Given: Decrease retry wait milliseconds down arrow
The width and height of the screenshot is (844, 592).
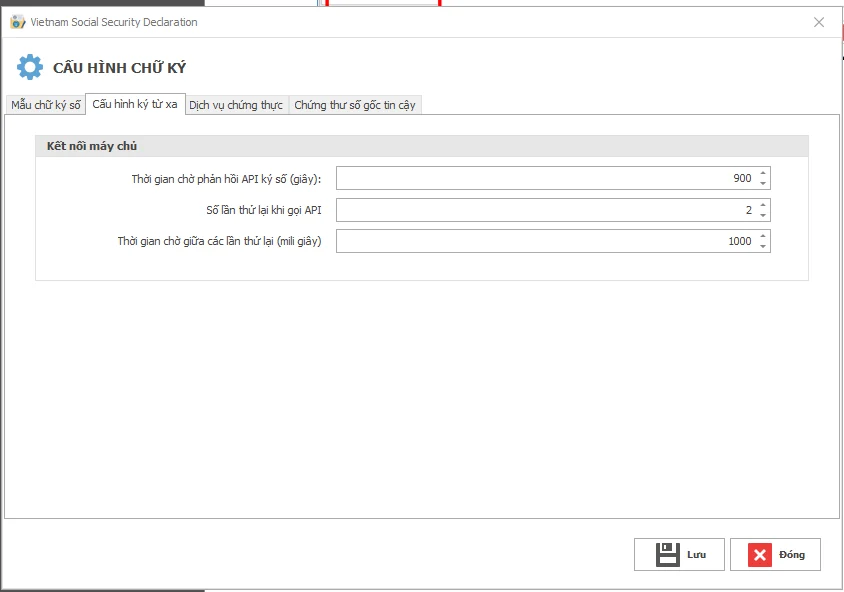Looking at the screenshot, I should [x=763, y=246].
